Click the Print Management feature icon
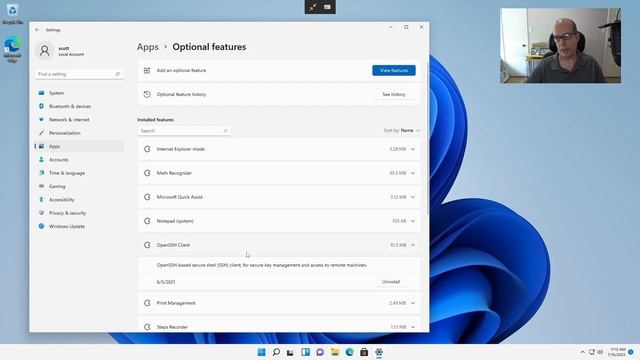 [147, 303]
